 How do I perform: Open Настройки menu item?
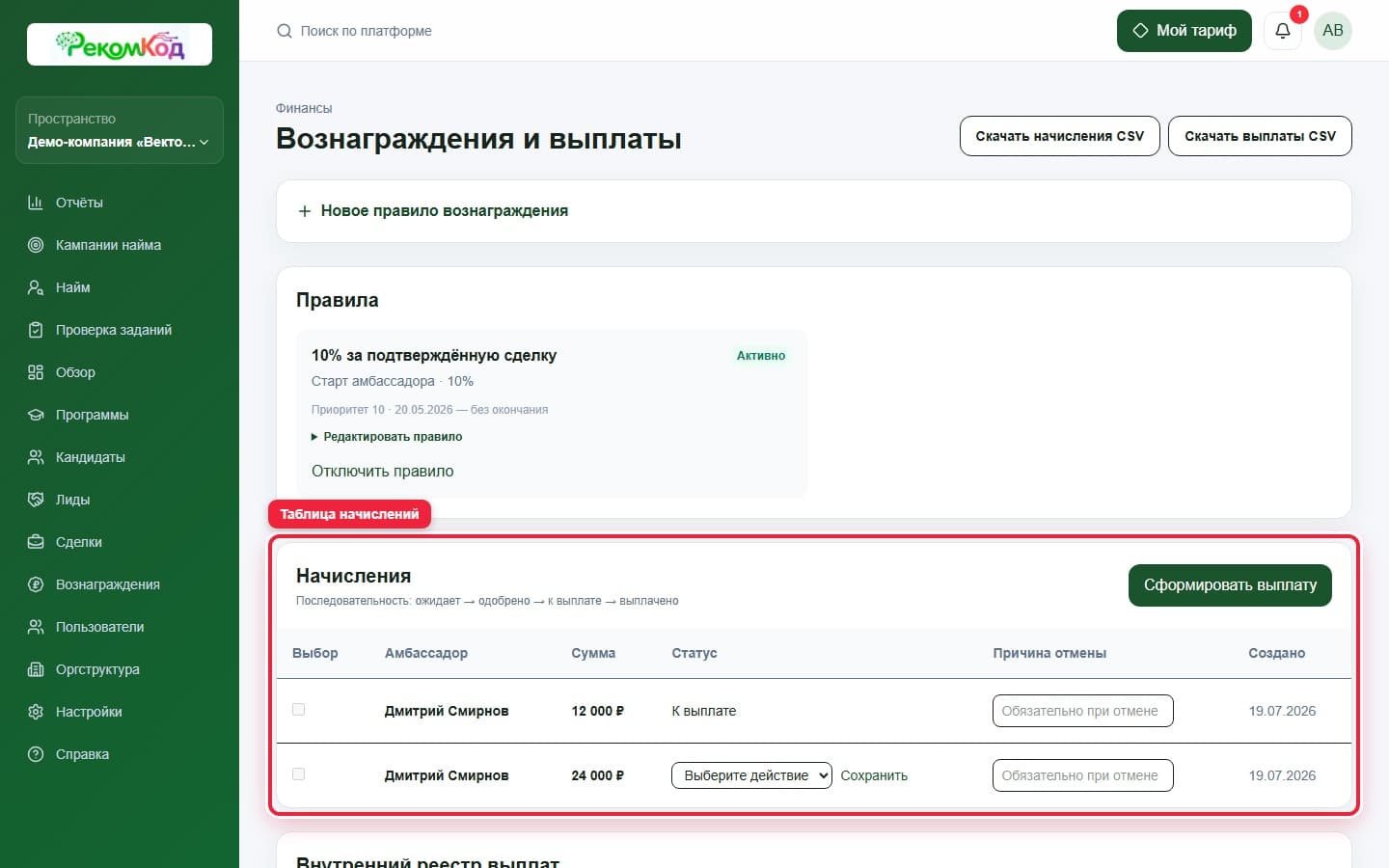tap(120, 712)
